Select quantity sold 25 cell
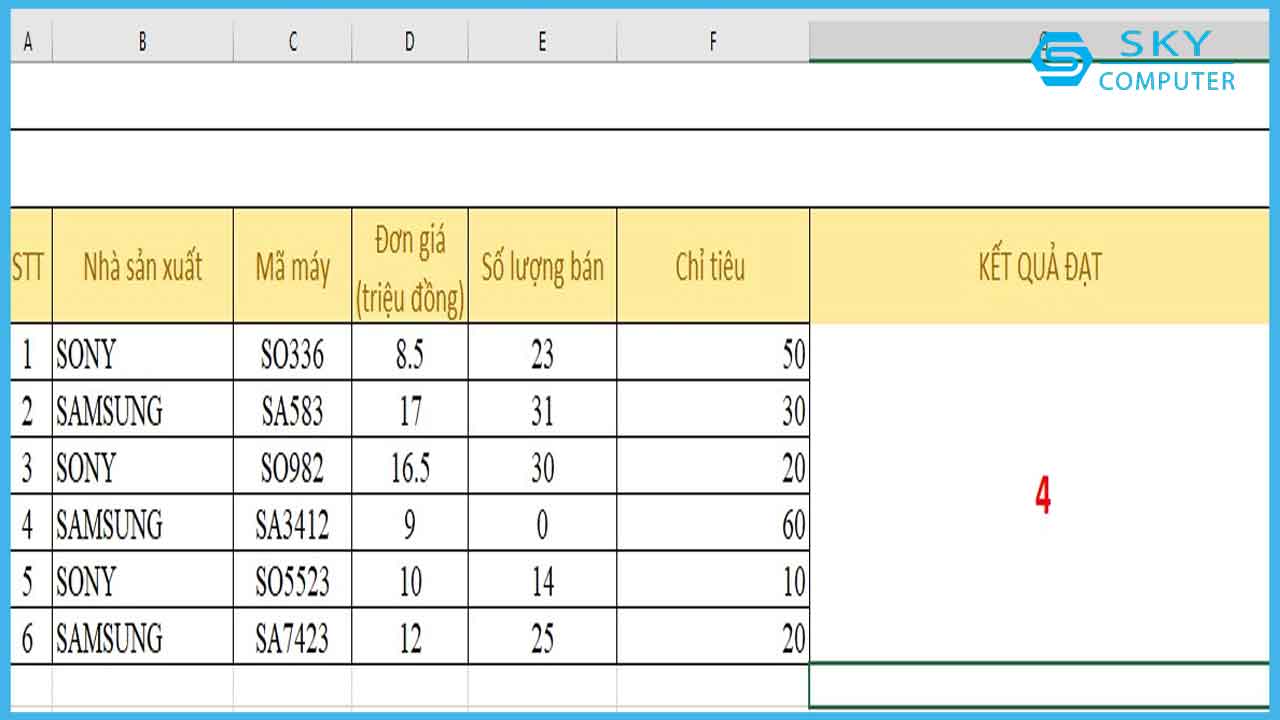The width and height of the screenshot is (1280, 720). tap(543, 637)
